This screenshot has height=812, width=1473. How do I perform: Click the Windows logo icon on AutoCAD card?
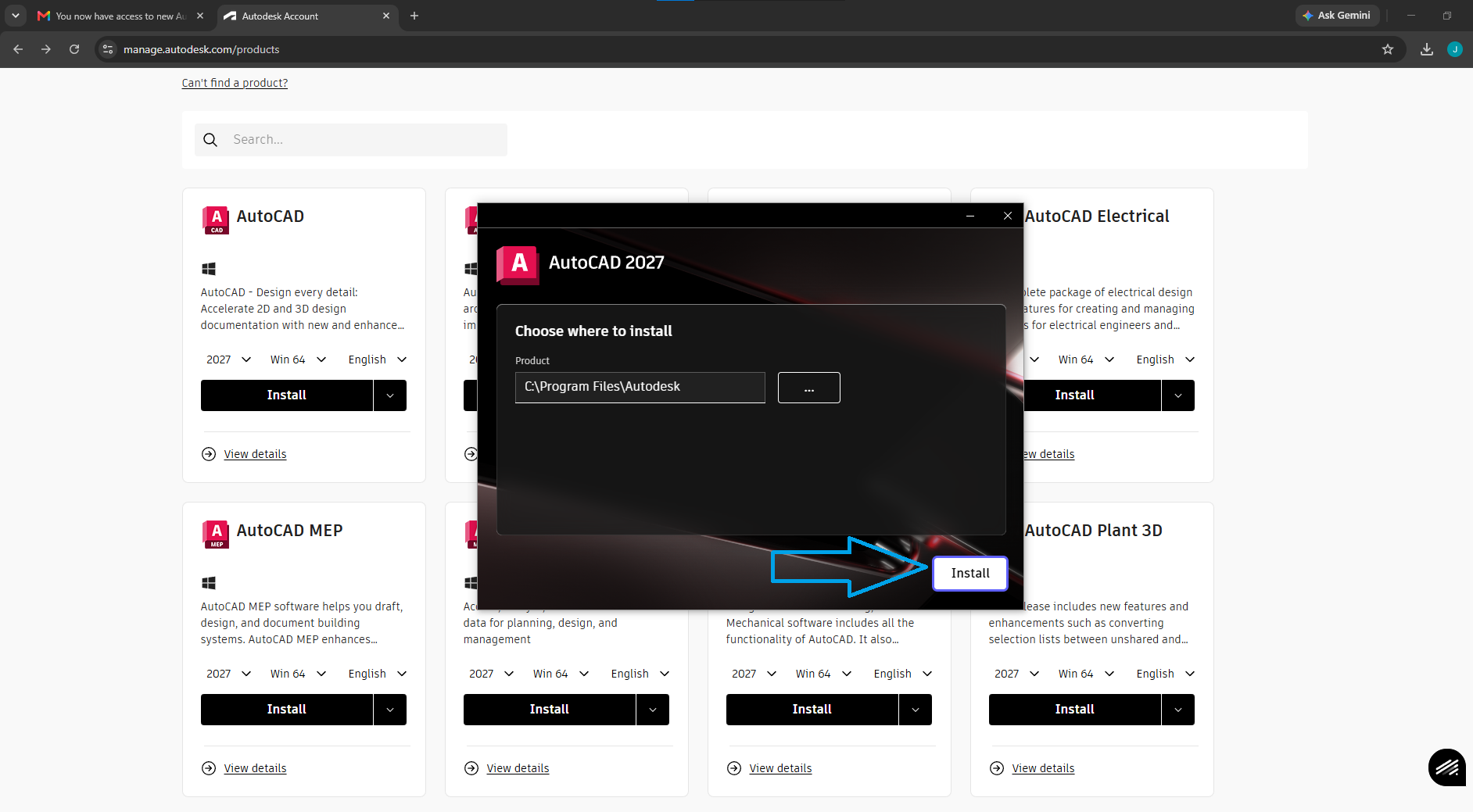pyautogui.click(x=209, y=269)
